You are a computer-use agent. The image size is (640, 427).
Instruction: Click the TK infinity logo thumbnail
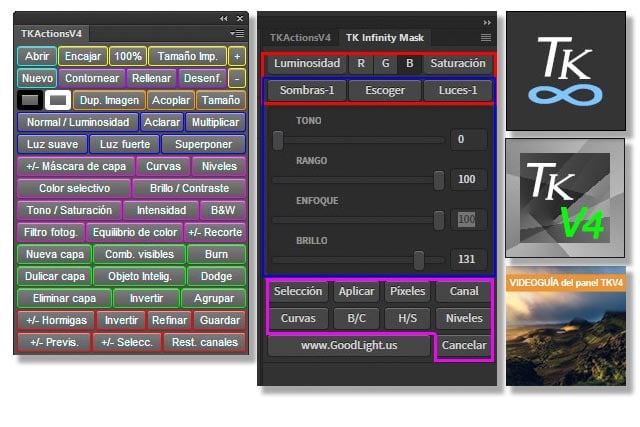(566, 71)
